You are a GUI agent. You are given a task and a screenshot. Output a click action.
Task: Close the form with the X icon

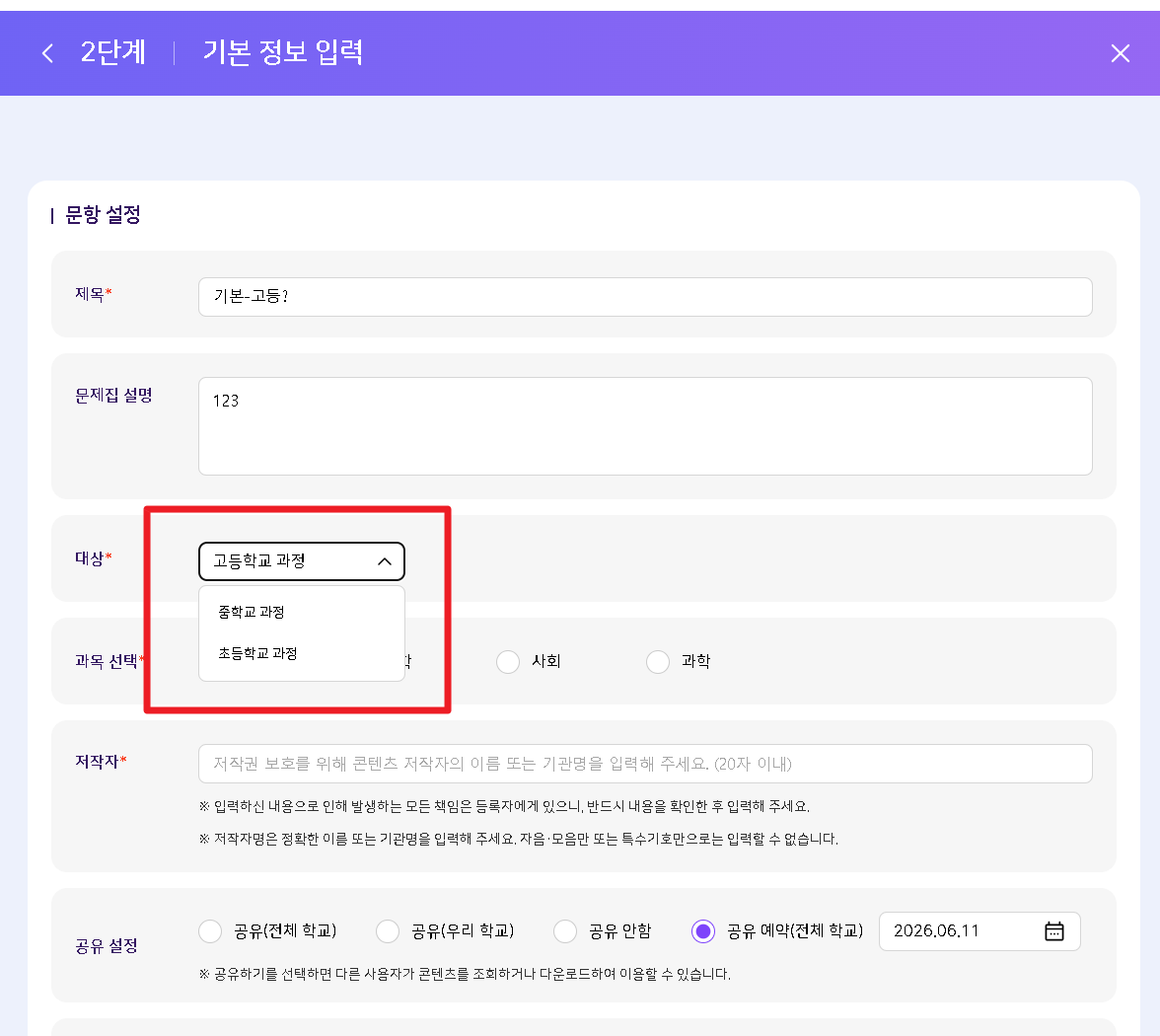click(x=1121, y=53)
